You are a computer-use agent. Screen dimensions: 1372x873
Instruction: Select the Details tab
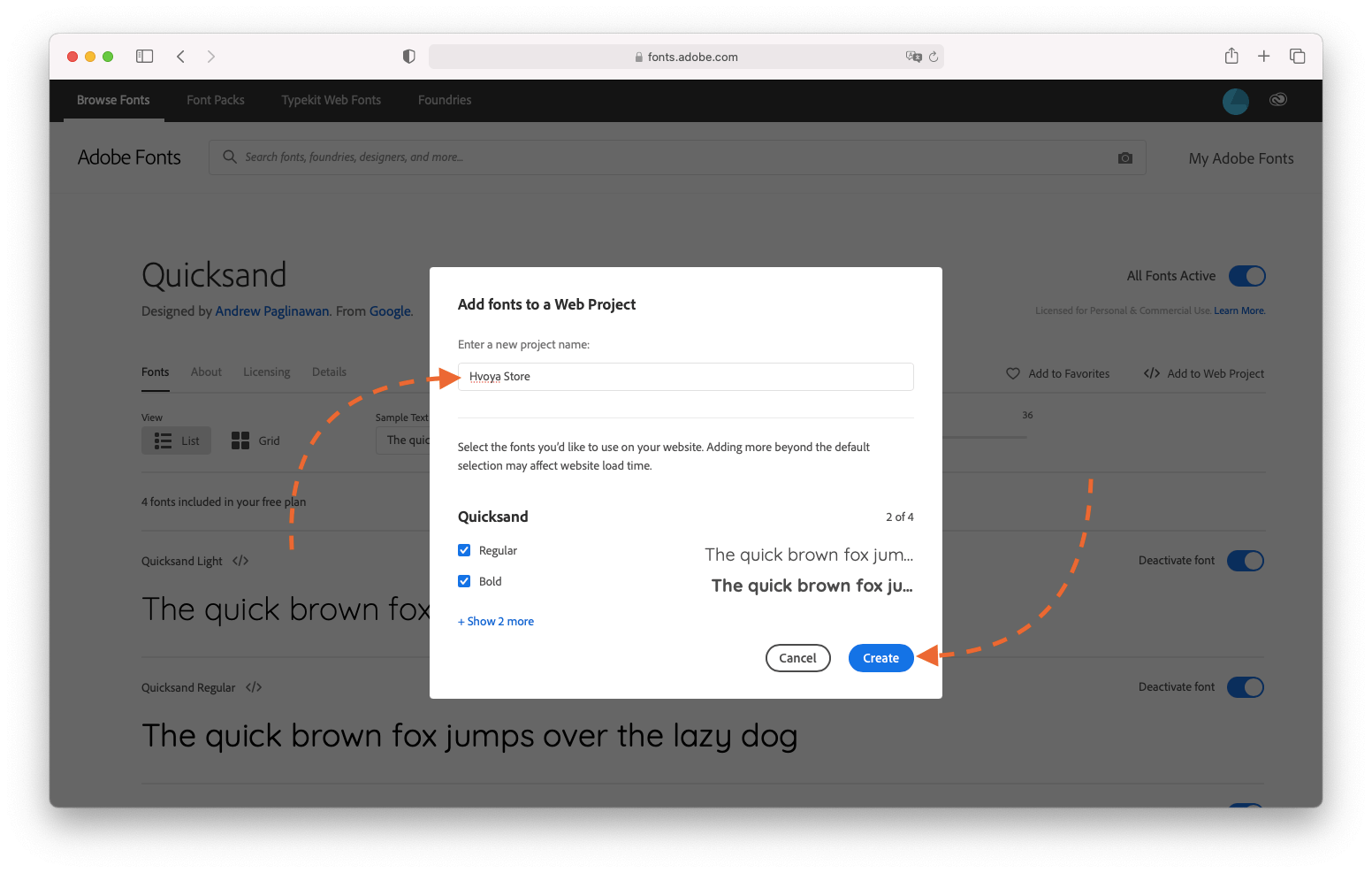pos(329,372)
